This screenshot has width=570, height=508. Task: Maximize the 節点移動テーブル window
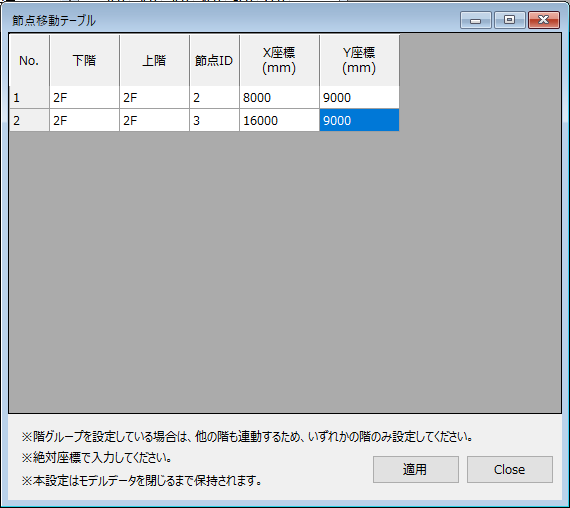pos(510,20)
